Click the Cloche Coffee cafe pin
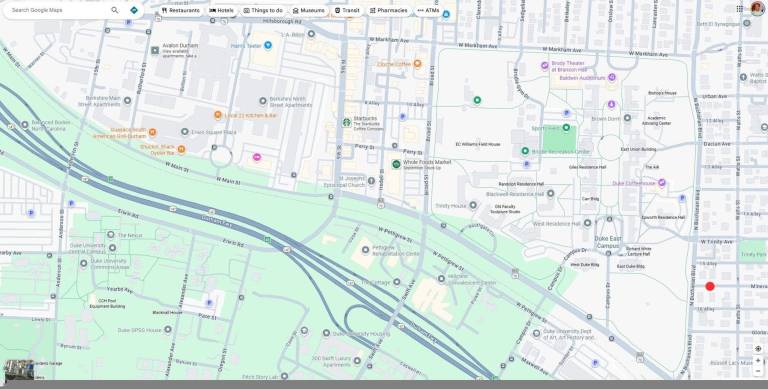Viewport: 768px width, 389px height. click(417, 63)
